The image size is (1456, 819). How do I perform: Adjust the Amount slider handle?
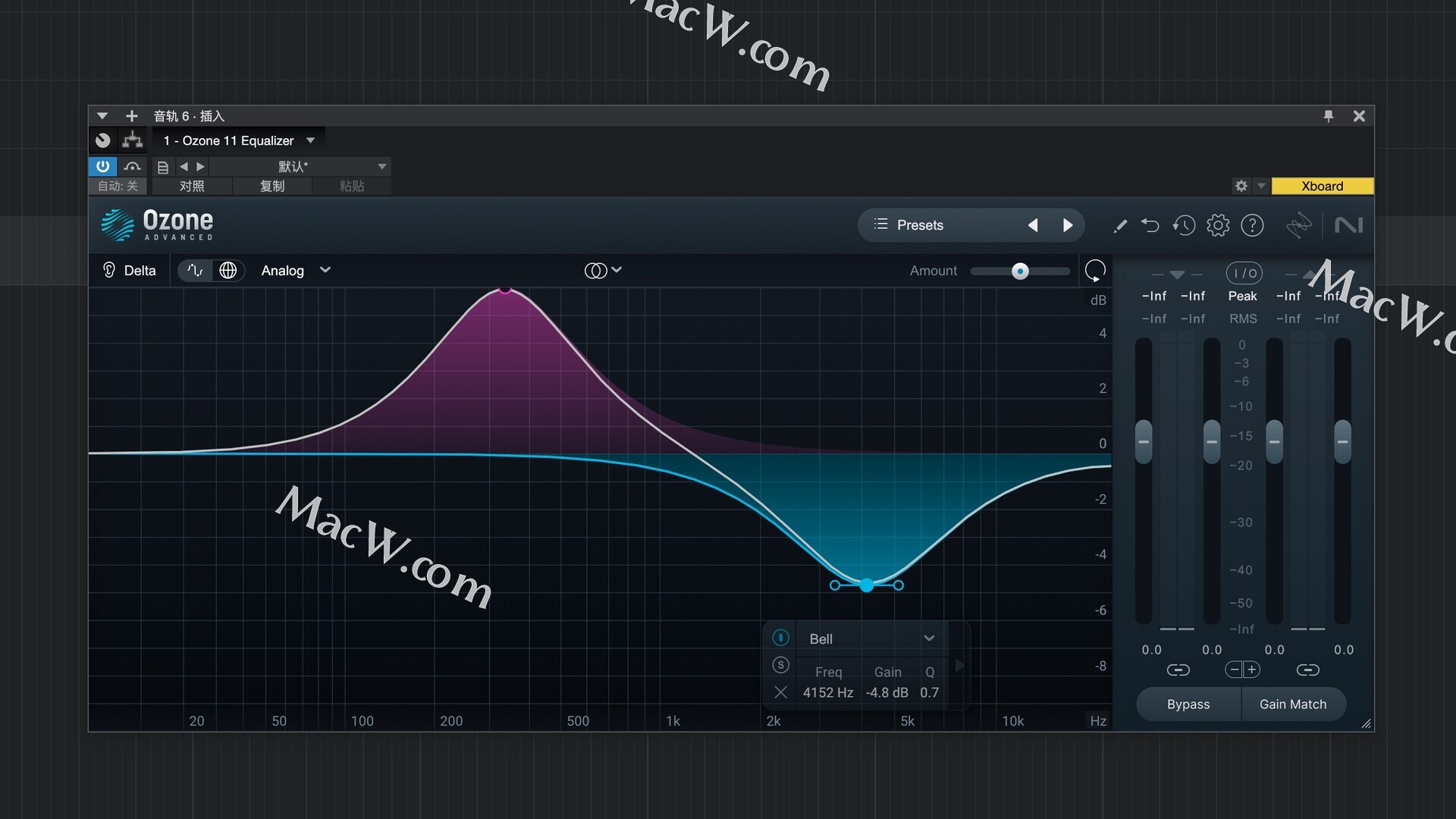pos(1020,271)
